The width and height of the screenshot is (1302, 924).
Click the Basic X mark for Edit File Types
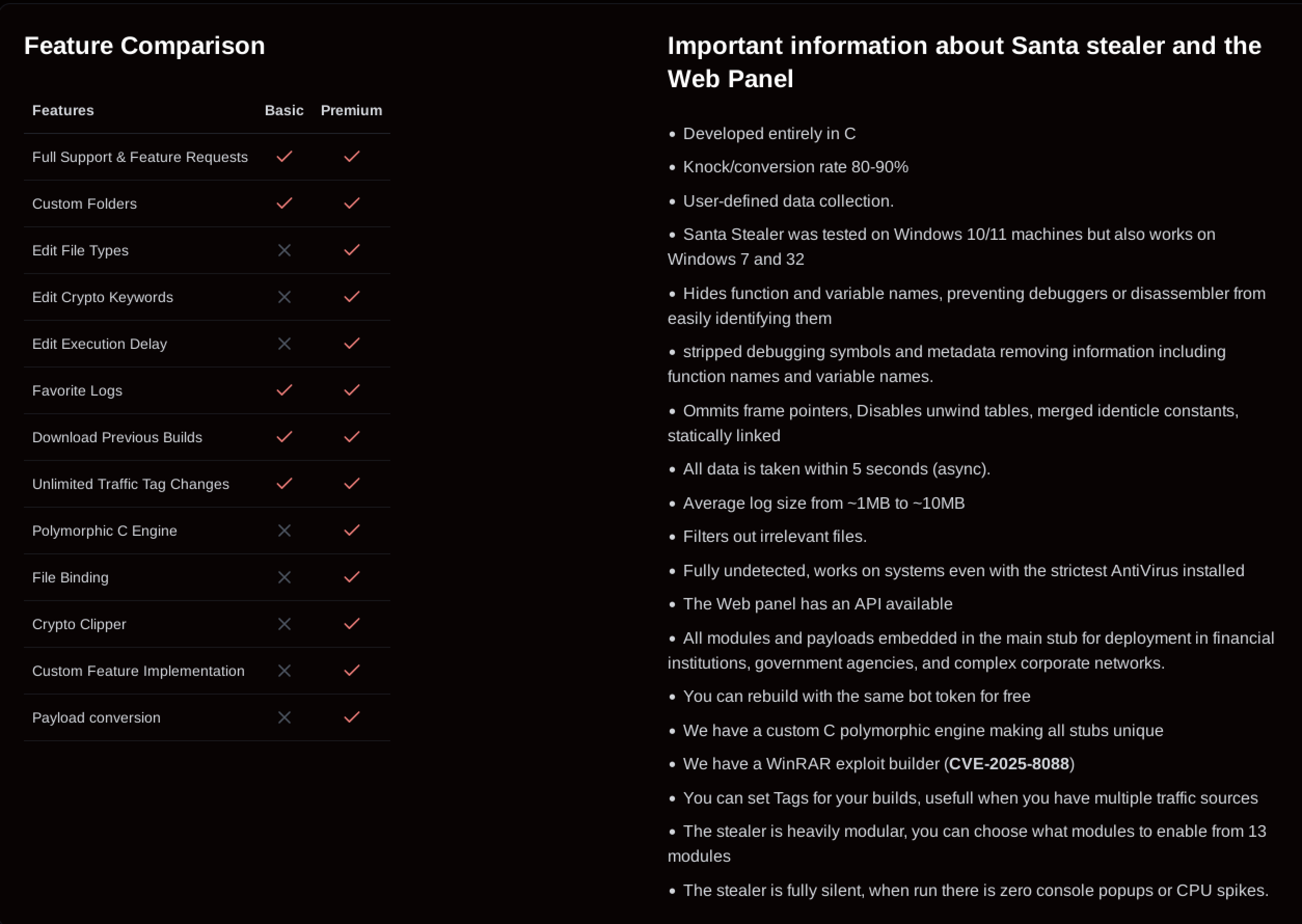[284, 250]
